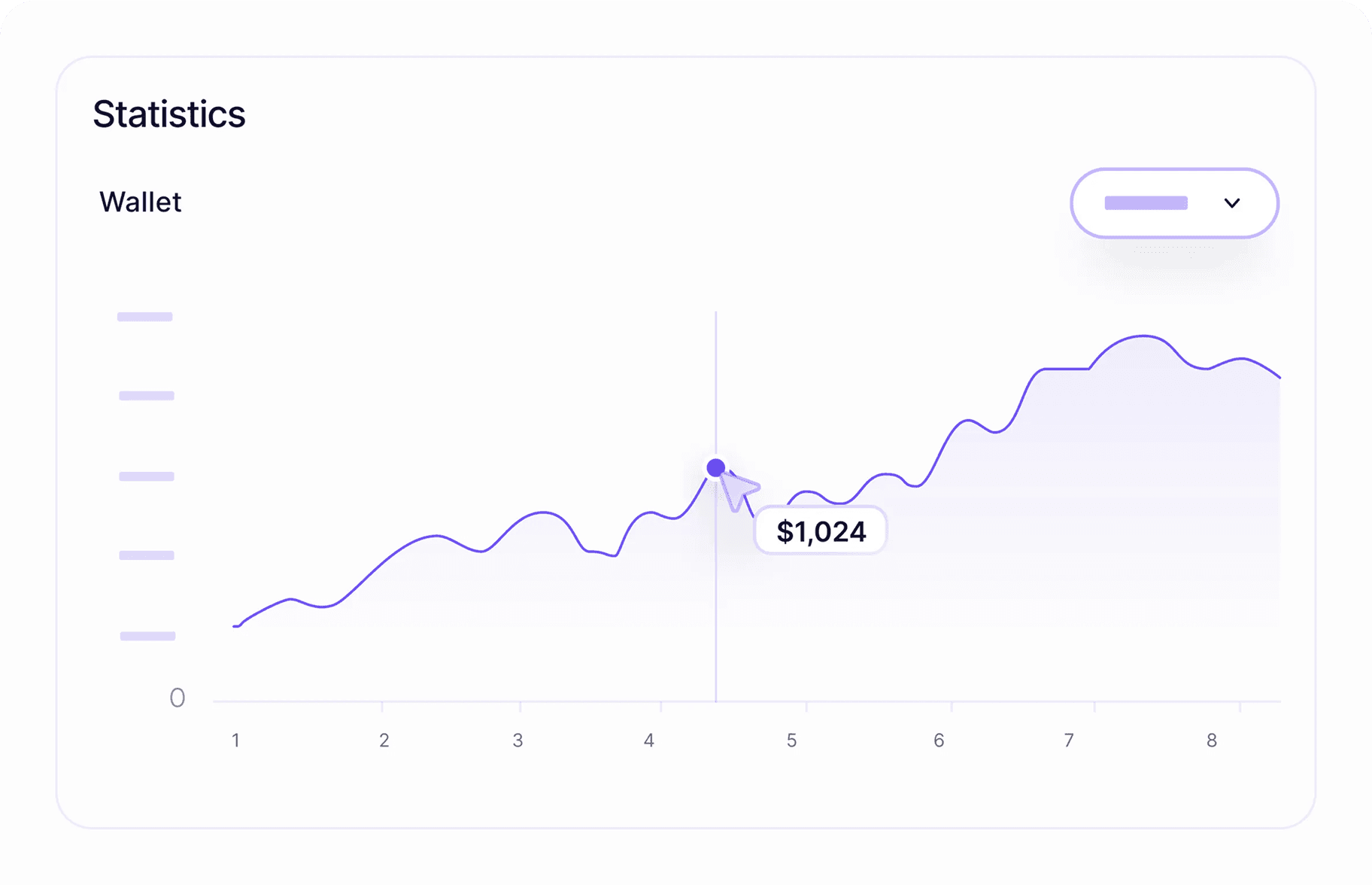Select x-axis label 3
Image resolution: width=1372 pixels, height=885 pixels.
tap(518, 741)
